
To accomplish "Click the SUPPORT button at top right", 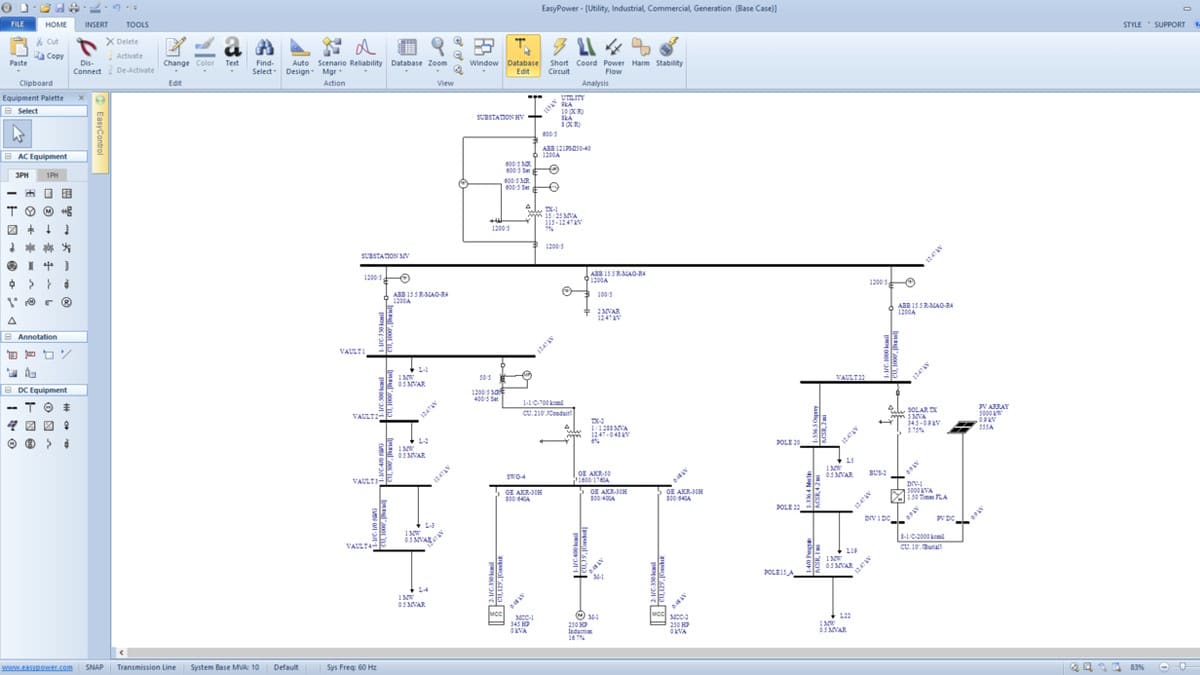I will pyautogui.click(x=1169, y=24).
